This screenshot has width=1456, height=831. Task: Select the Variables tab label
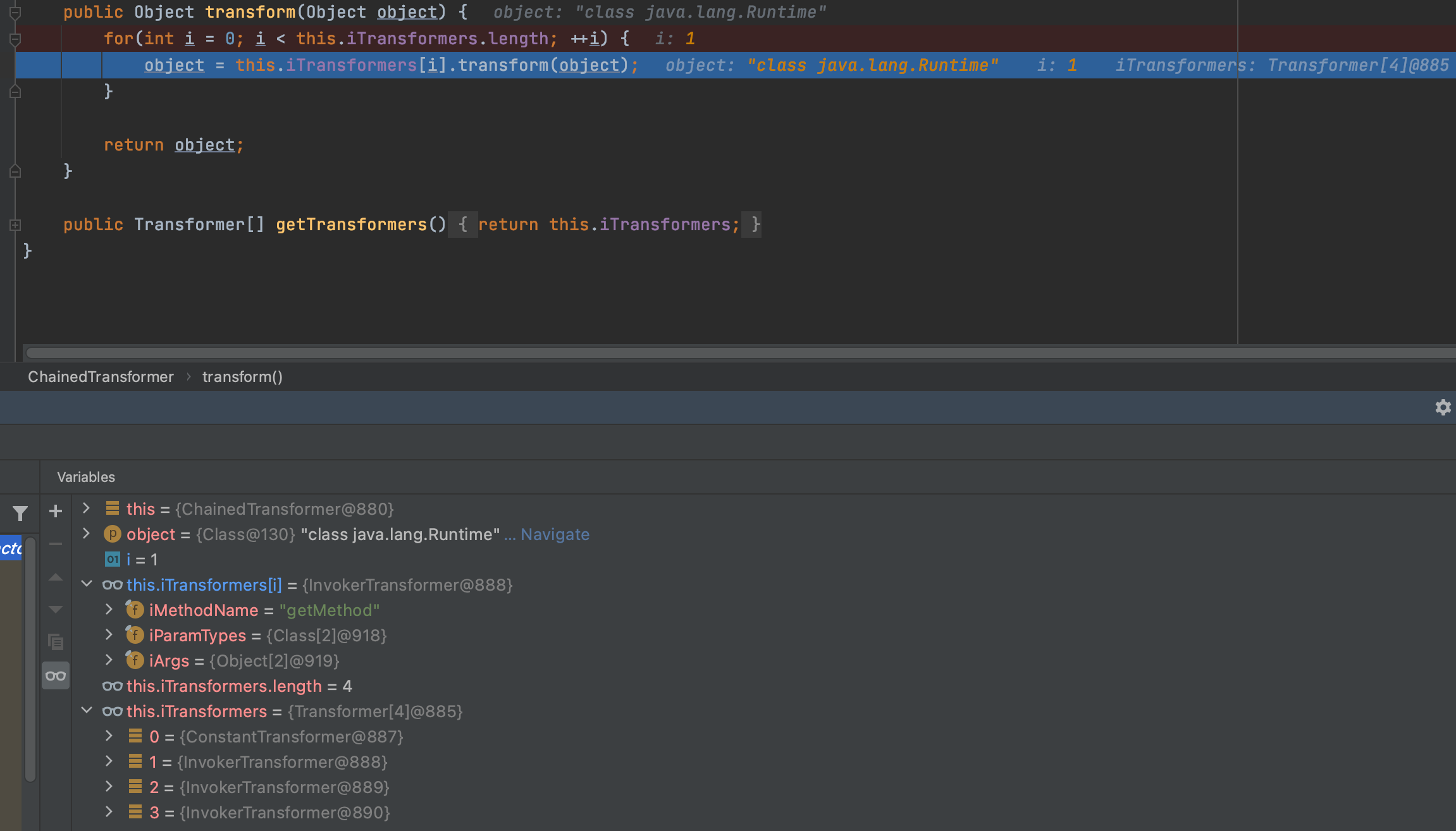(86, 477)
